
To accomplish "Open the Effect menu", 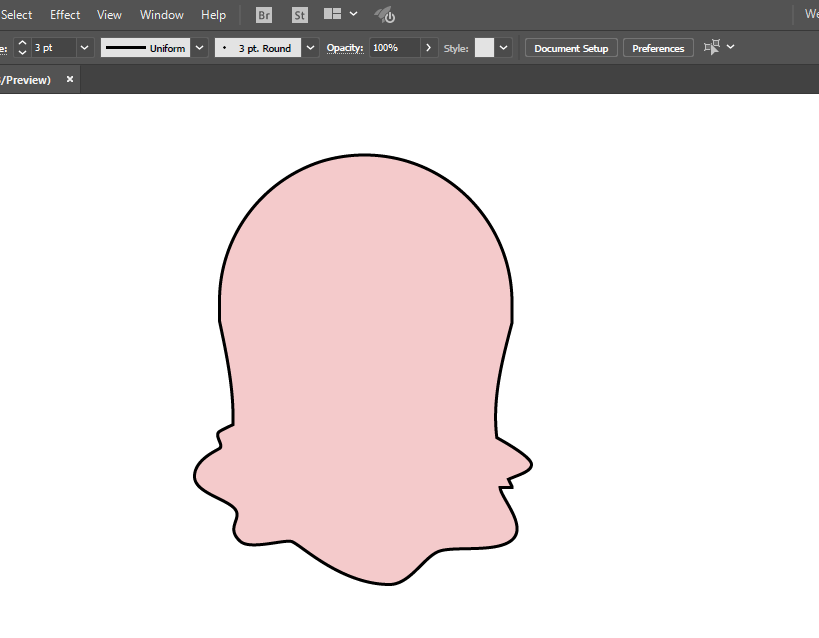I will coord(65,15).
